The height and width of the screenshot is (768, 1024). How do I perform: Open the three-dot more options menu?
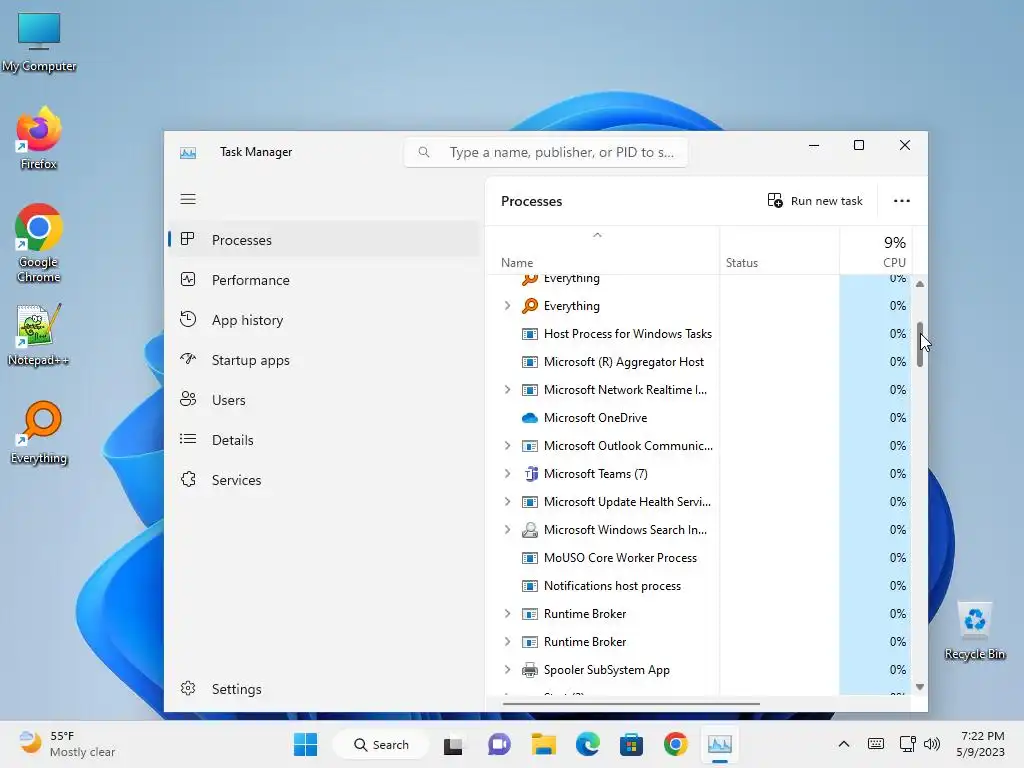902,201
